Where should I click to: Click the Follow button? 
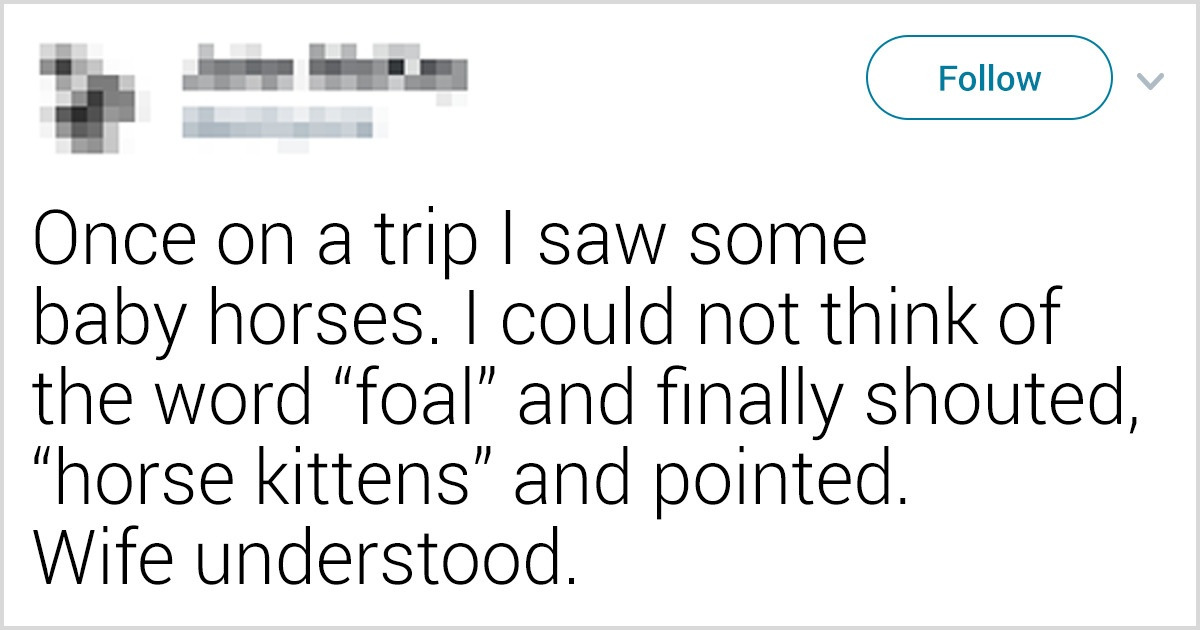tap(989, 78)
